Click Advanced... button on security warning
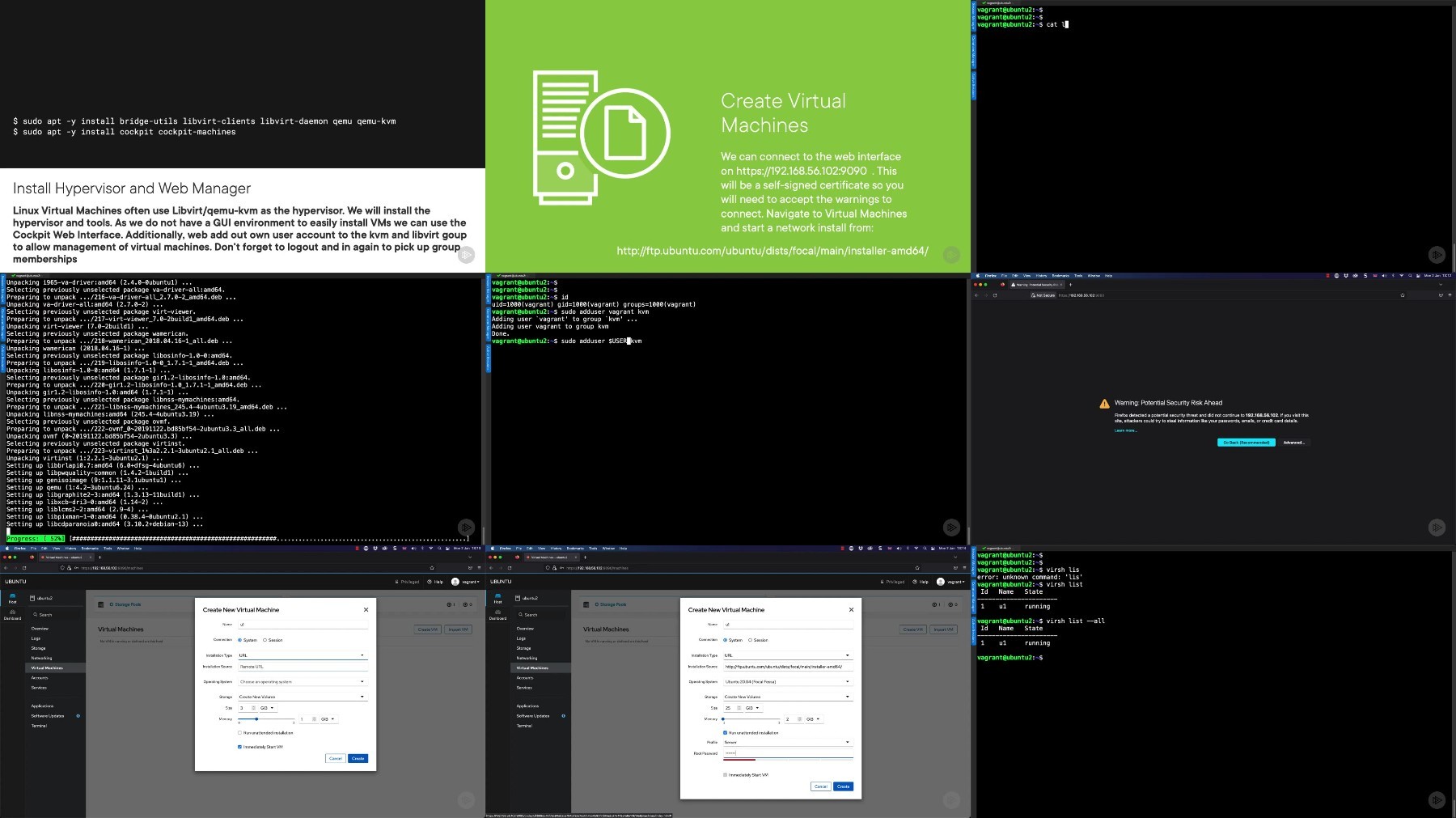This screenshot has height=818, width=1456. [x=1293, y=443]
